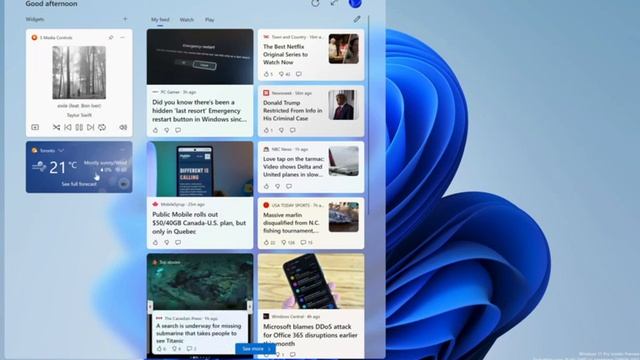Image resolution: width=640 pixels, height=360 pixels.
Task: Mute volume in Media Controls widget
Action: 123,127
